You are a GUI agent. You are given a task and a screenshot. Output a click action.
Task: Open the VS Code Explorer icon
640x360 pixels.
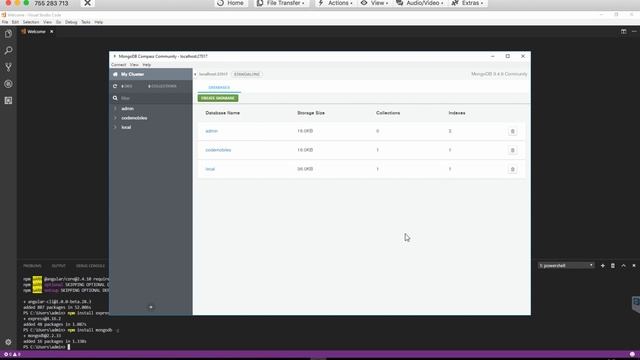(8, 34)
